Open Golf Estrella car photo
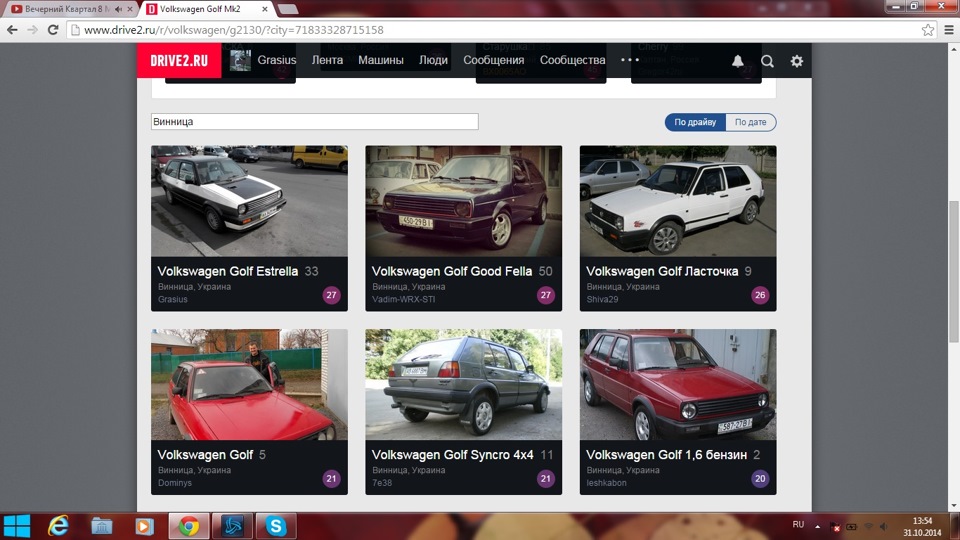This screenshot has height=540, width=960. coord(249,201)
